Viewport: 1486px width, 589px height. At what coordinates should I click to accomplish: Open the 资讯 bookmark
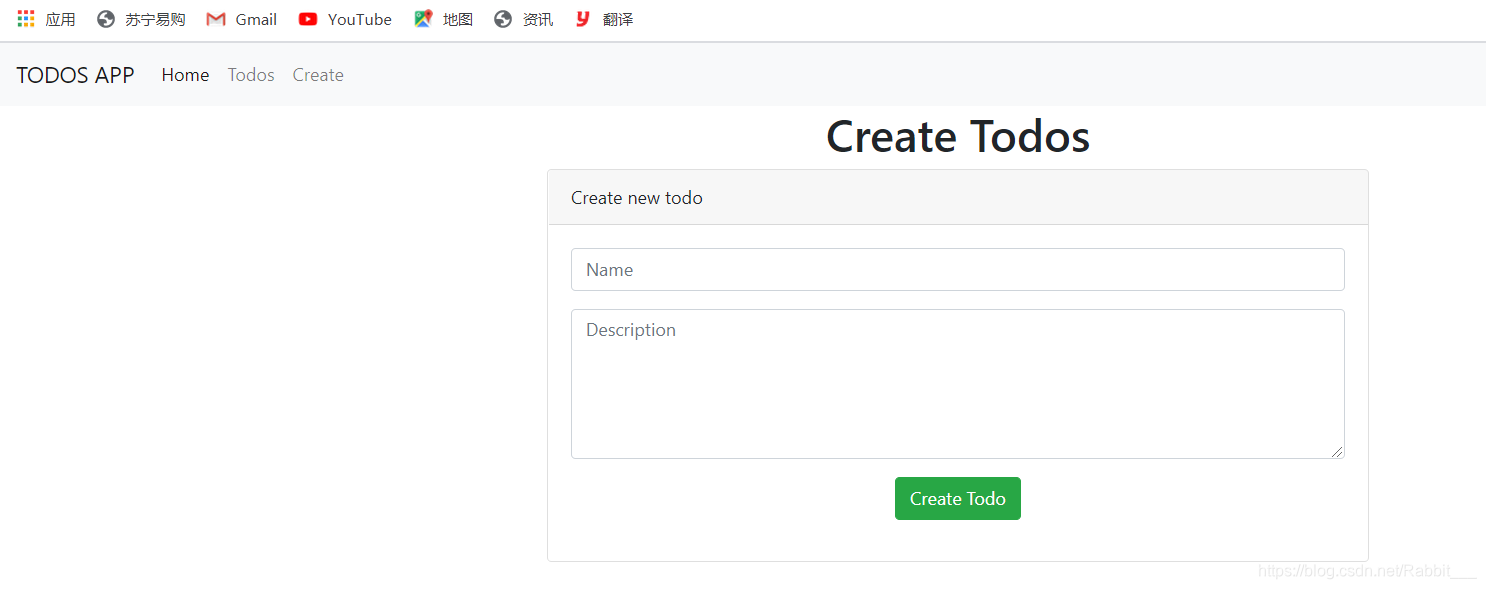(x=523, y=19)
